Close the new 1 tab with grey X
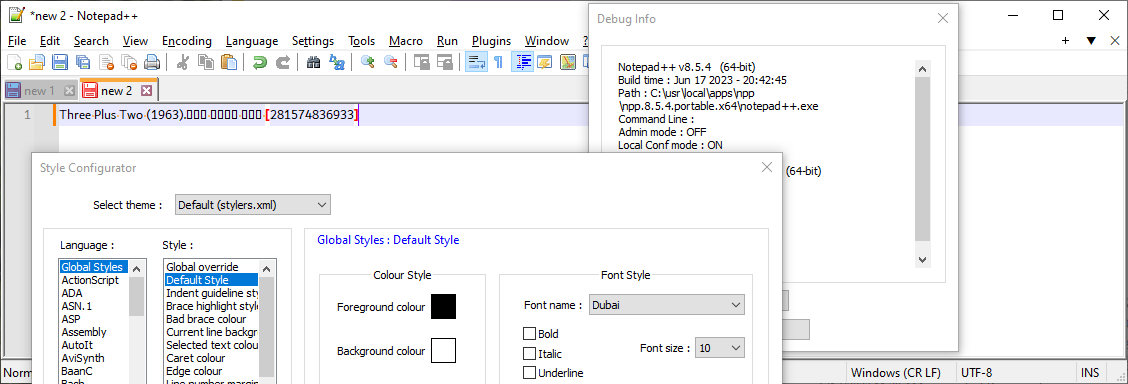Viewport: 1128px width, 384px height. pos(69,91)
